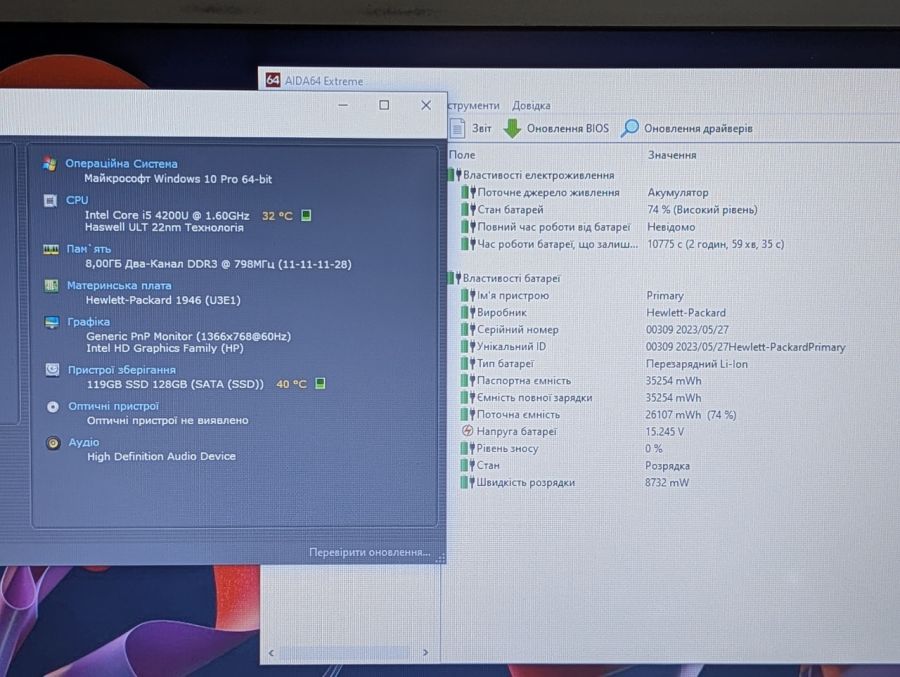
Task: Click the CPU chip icon
Action: (50, 200)
